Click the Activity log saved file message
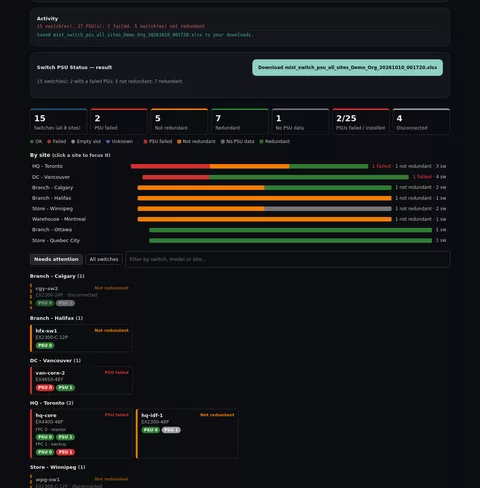This screenshot has height=488, width=480. (145, 35)
